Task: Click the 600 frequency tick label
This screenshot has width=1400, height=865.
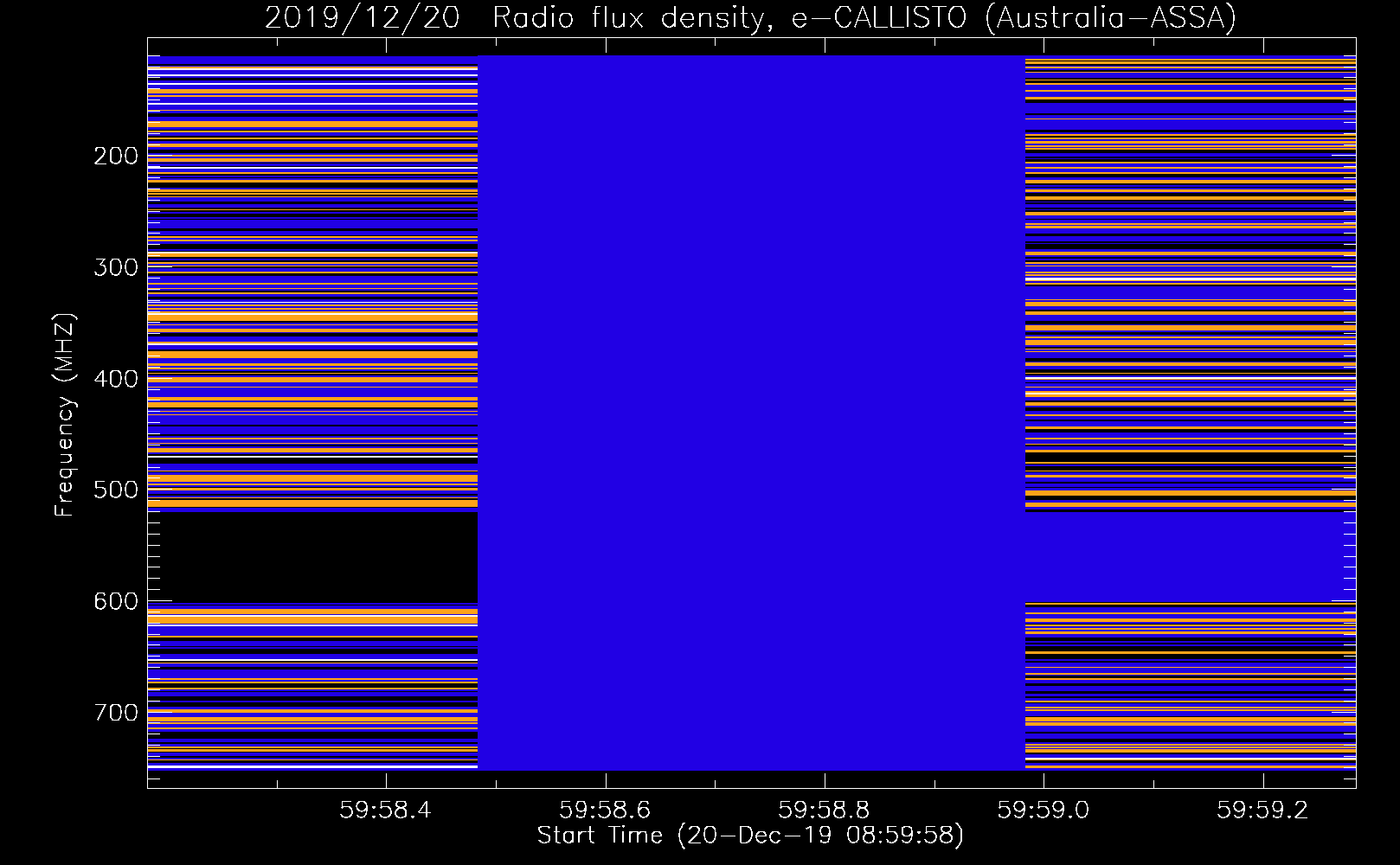Action: click(x=116, y=601)
